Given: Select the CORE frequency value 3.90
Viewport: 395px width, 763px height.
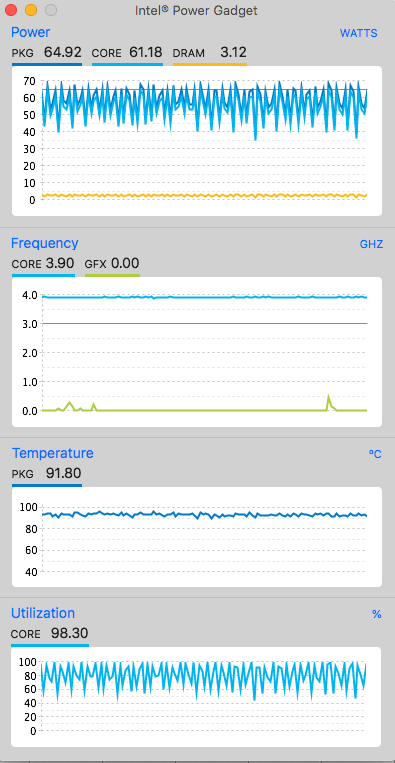Looking at the screenshot, I should [60, 264].
